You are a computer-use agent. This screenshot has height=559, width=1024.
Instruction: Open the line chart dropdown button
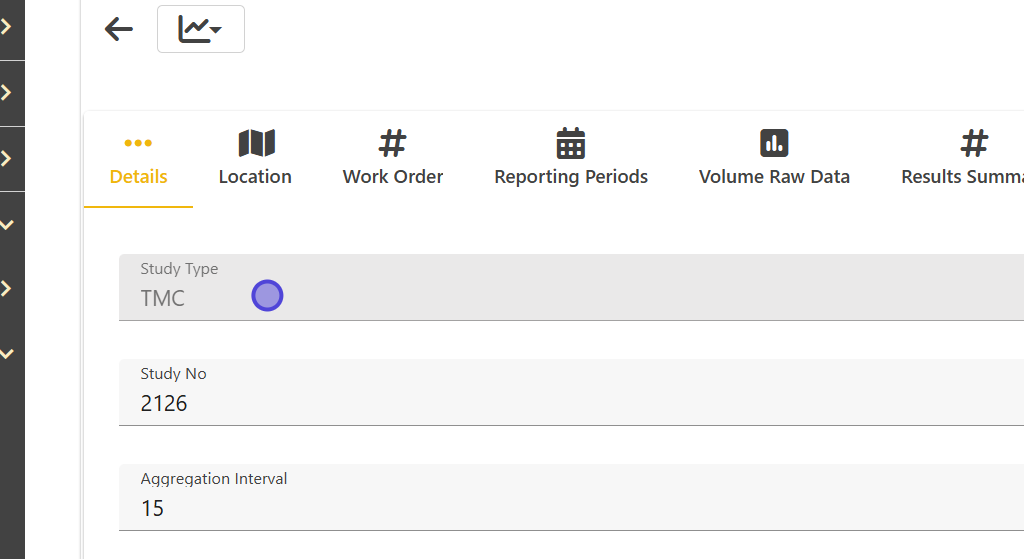point(200,30)
